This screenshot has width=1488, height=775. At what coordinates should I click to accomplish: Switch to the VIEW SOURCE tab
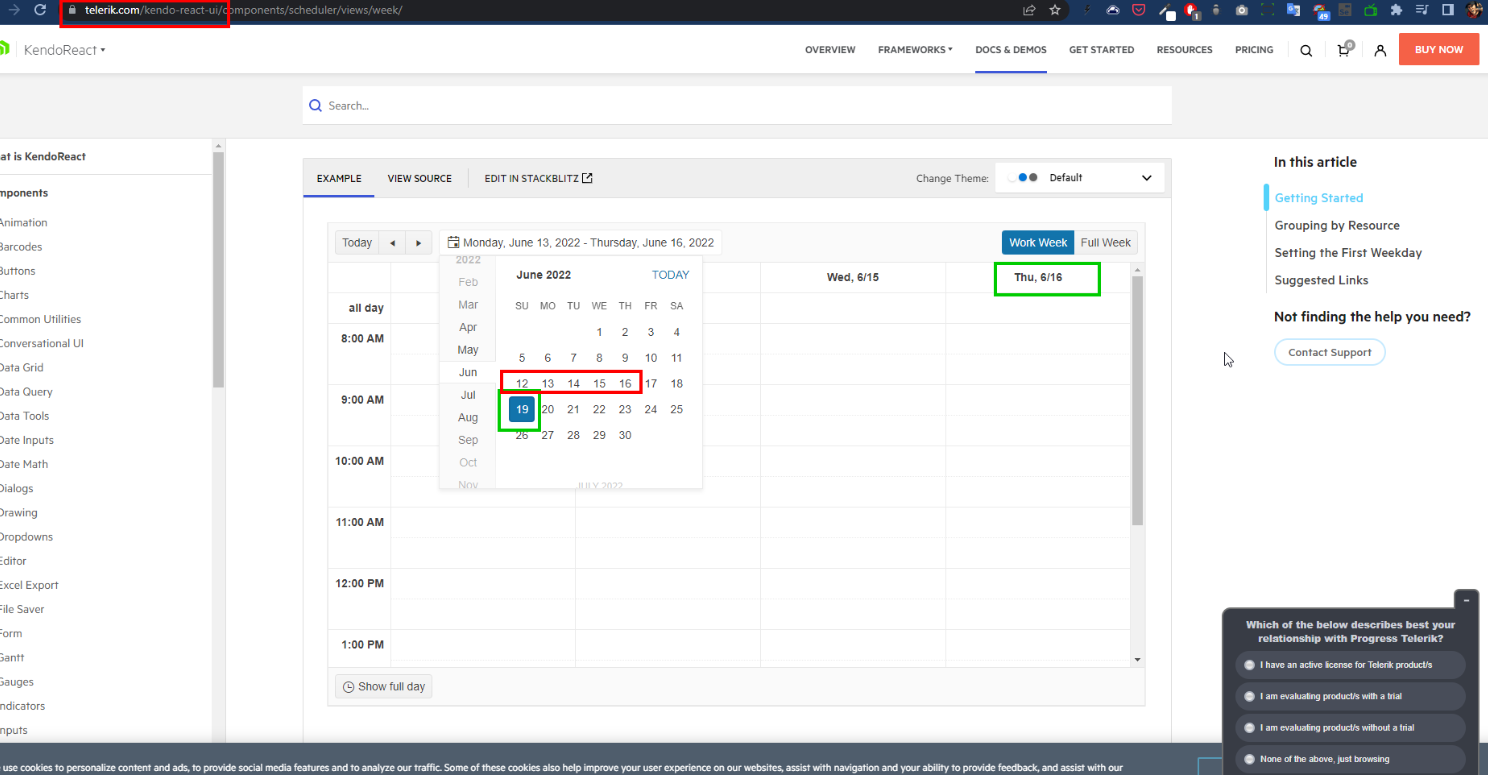pos(420,179)
